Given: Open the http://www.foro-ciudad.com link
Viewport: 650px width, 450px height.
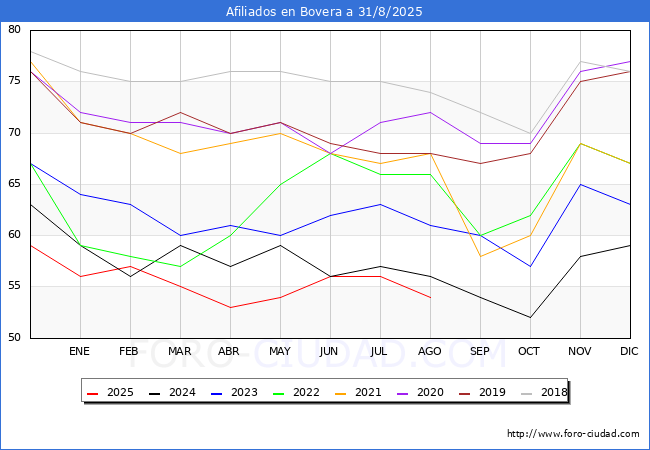Looking at the screenshot, I should click(x=573, y=434).
